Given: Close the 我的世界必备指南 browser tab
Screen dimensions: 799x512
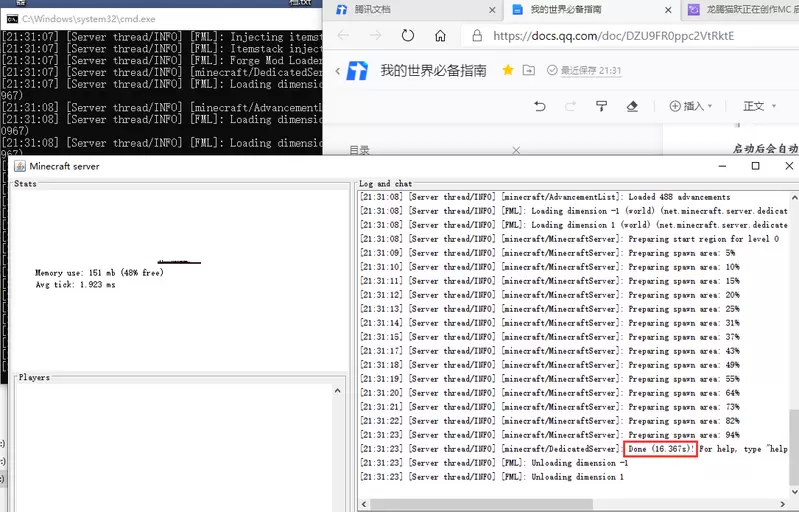Looking at the screenshot, I should coord(668,10).
